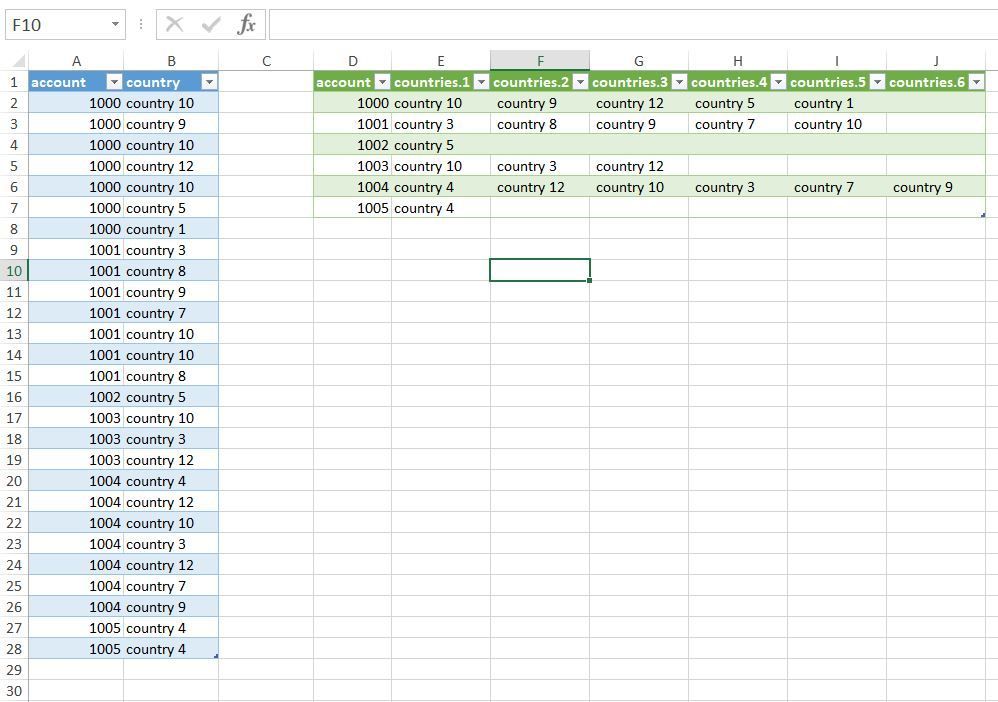Click cell G2 containing country 12
Screen dimensions: 998x702
pyautogui.click(x=639, y=103)
